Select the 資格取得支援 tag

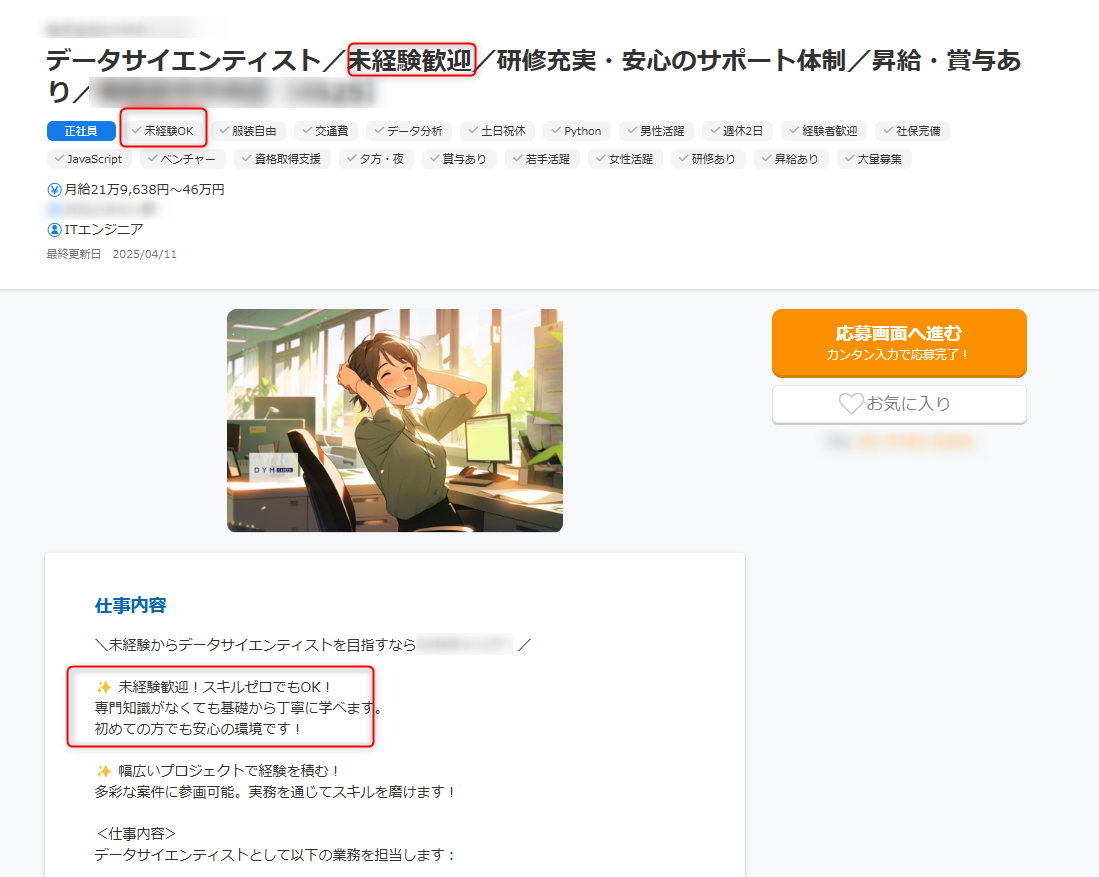click(x=282, y=158)
